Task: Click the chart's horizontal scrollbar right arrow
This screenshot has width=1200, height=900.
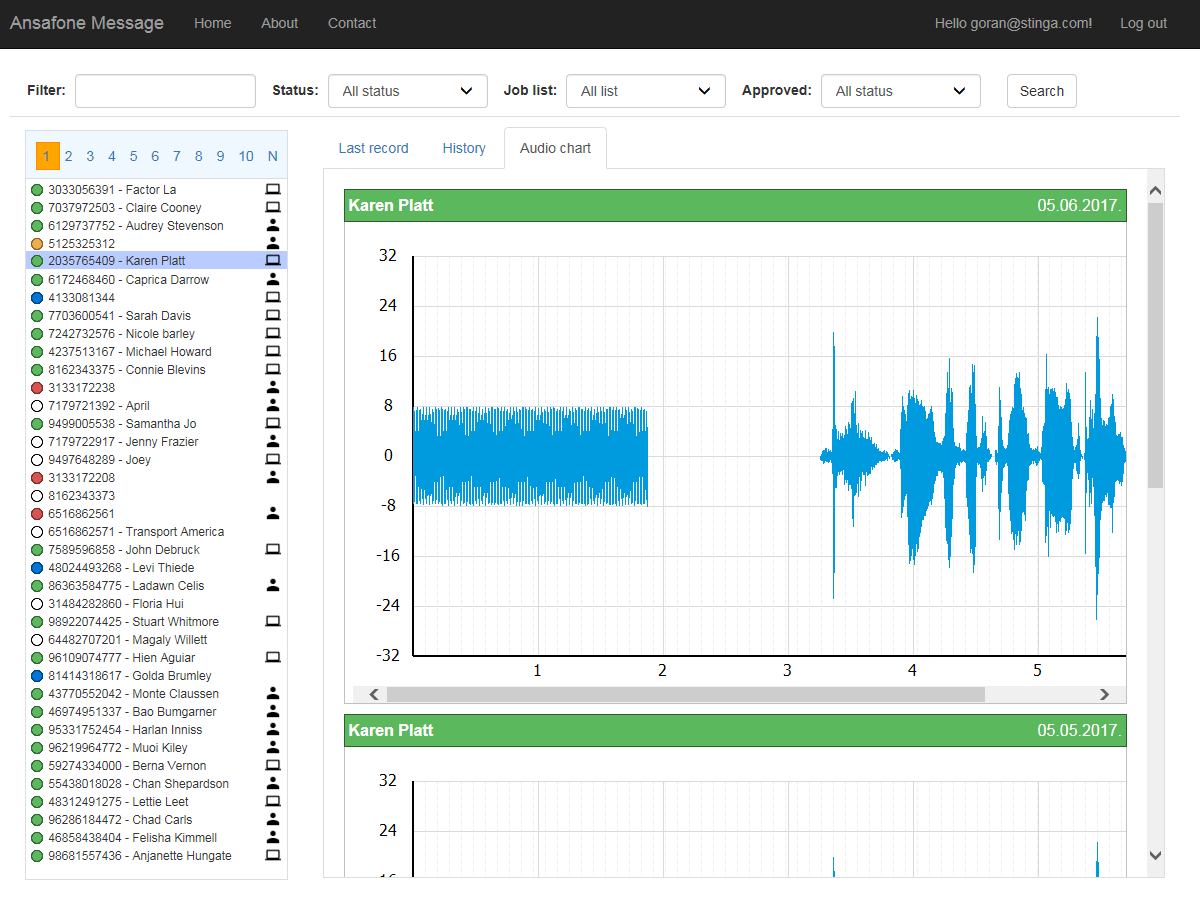Action: pos(1104,694)
